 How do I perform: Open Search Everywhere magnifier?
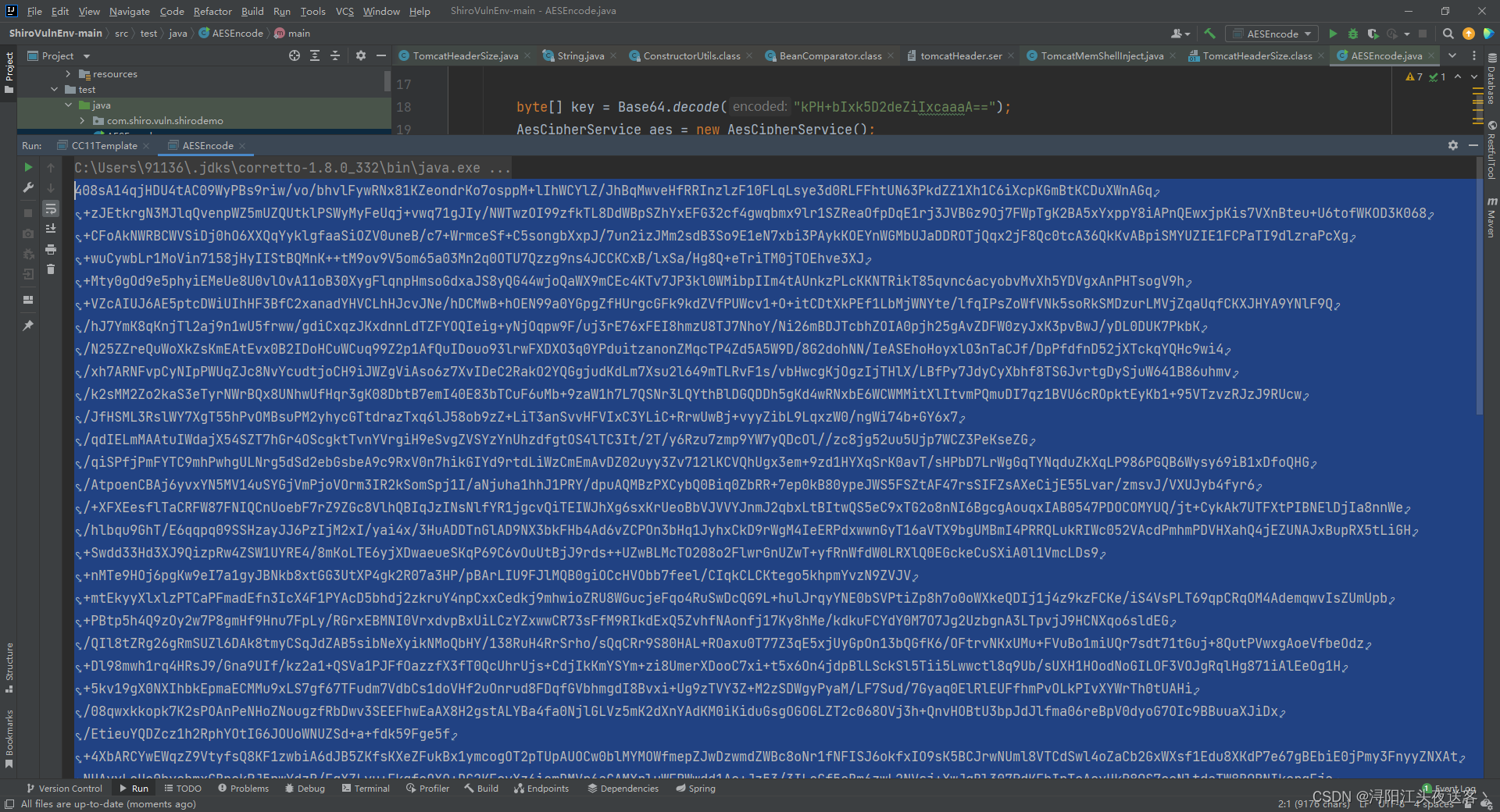point(1448,34)
